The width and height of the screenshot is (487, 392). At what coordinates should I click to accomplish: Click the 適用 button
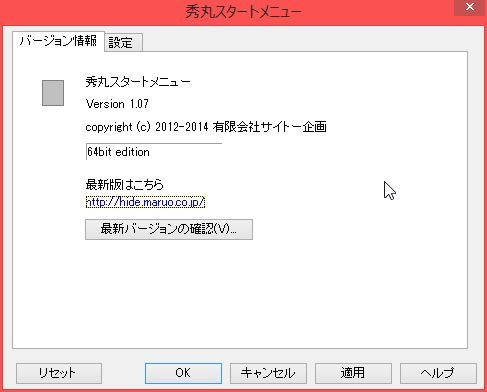coord(353,373)
